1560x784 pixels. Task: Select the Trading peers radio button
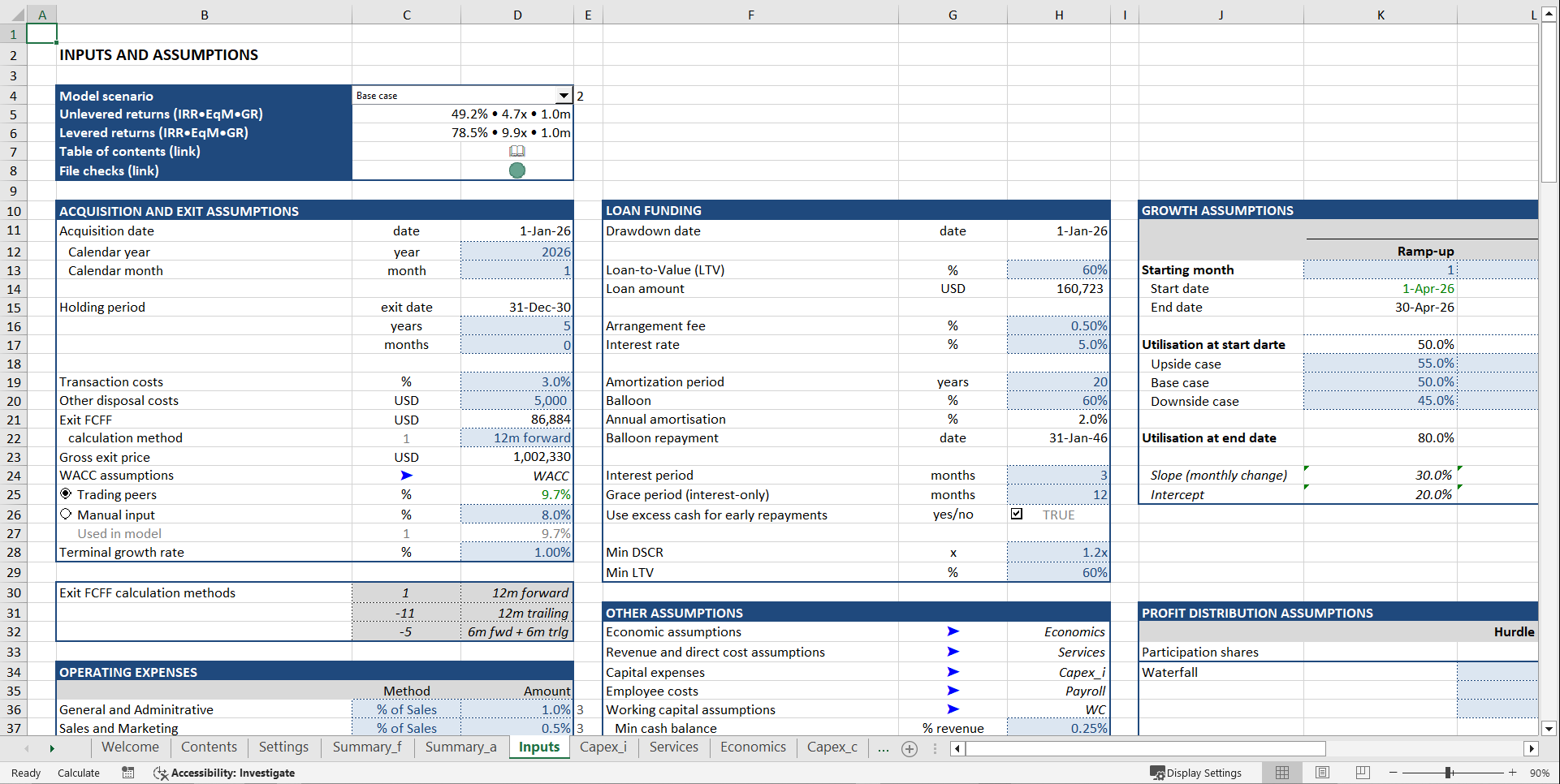pos(66,493)
